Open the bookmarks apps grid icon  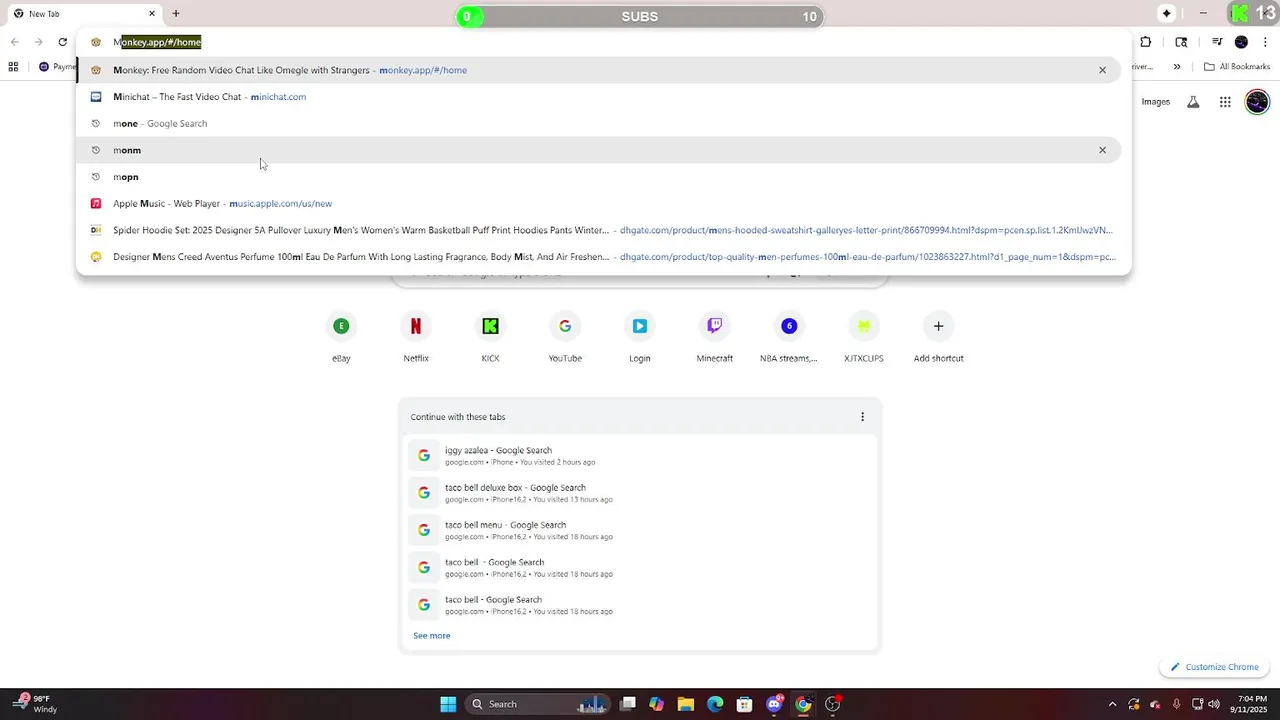click(x=13, y=67)
